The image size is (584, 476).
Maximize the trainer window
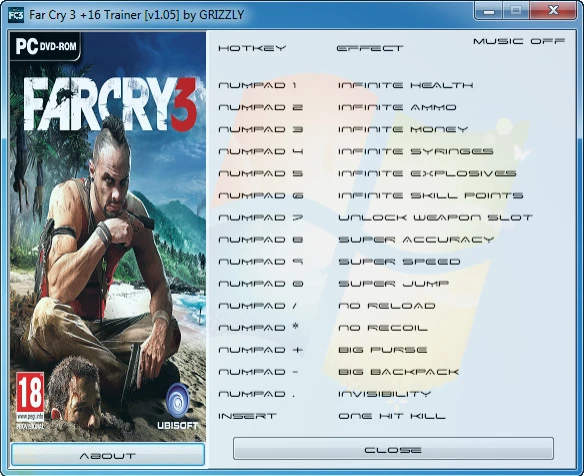click(516, 11)
